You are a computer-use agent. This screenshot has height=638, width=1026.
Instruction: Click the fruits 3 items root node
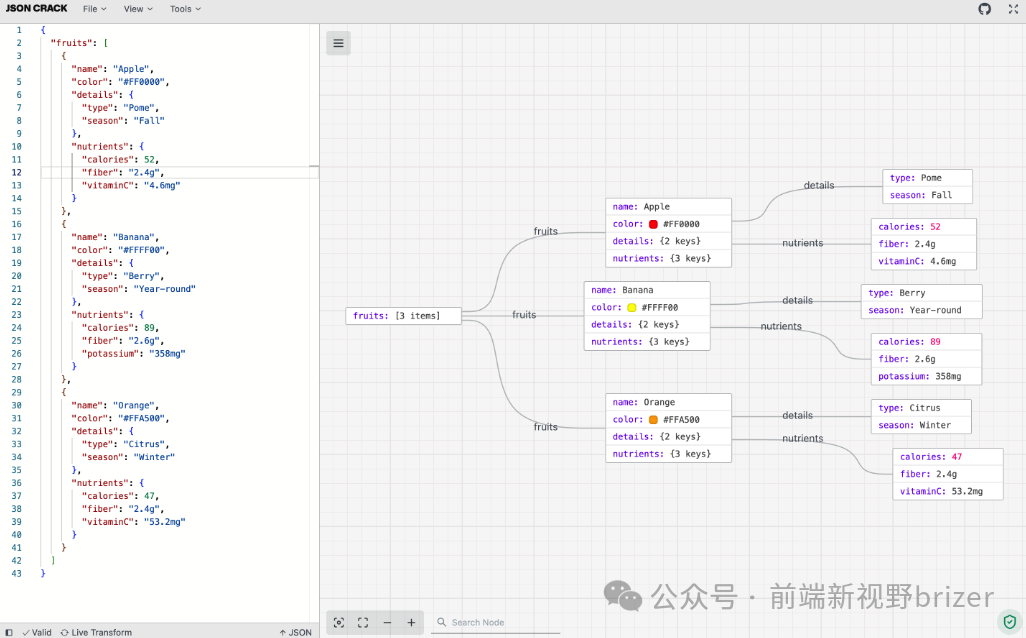point(402,315)
